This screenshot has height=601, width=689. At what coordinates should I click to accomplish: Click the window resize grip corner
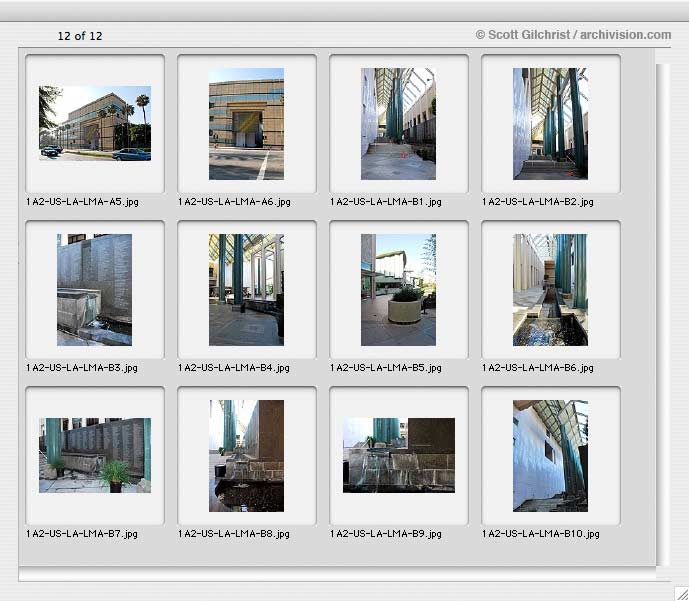(x=682, y=593)
